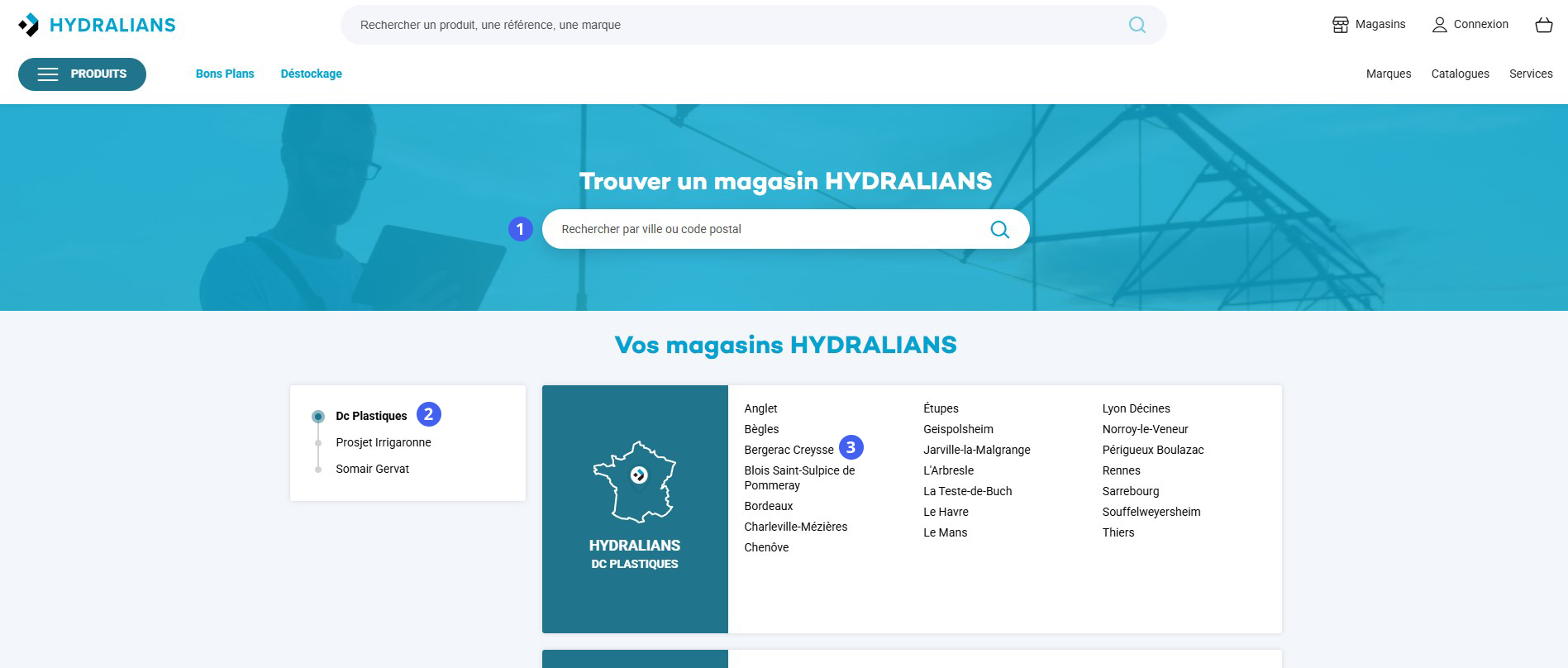Open the Geispolsheim store

pyautogui.click(x=958, y=429)
